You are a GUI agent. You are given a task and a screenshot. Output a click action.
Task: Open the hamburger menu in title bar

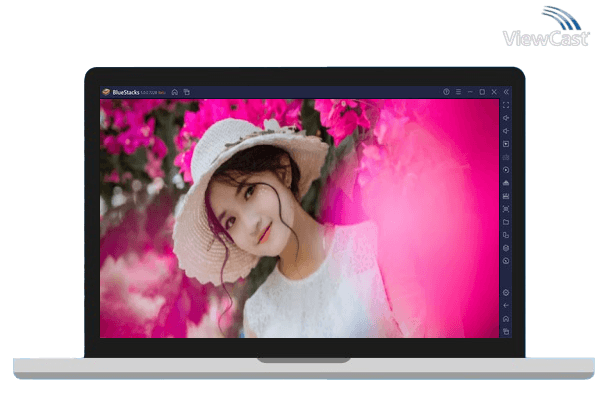(x=458, y=92)
